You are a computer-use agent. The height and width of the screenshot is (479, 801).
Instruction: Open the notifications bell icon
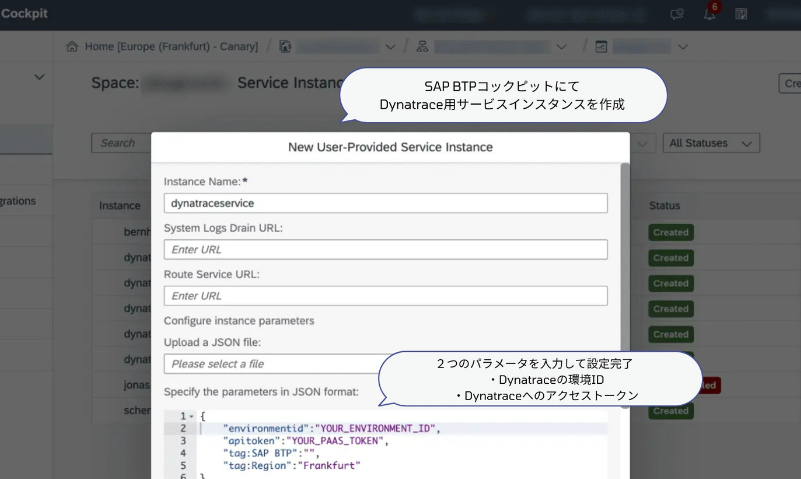[x=710, y=14]
